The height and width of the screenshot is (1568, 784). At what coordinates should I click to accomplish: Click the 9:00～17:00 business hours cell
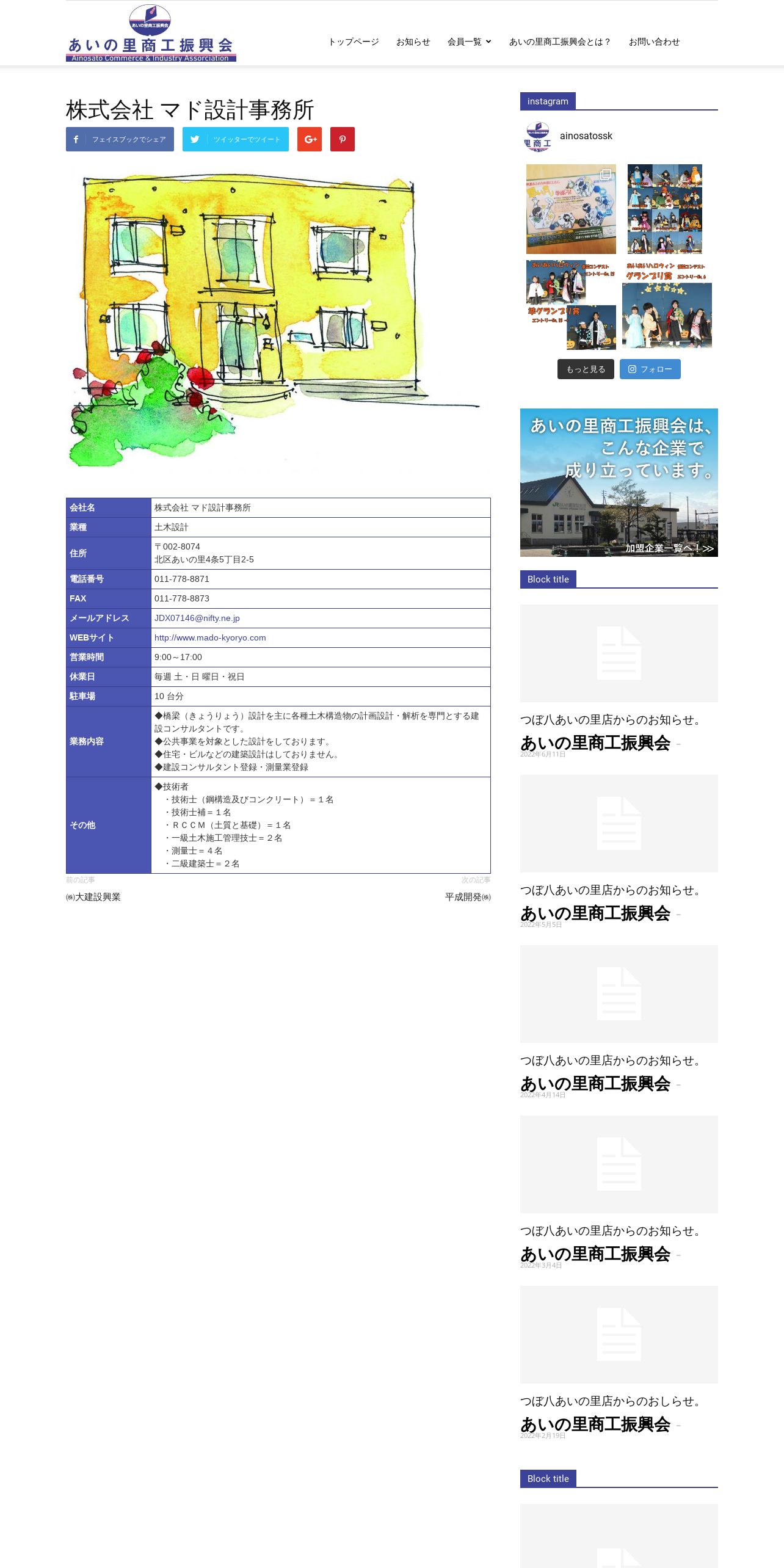click(x=321, y=657)
